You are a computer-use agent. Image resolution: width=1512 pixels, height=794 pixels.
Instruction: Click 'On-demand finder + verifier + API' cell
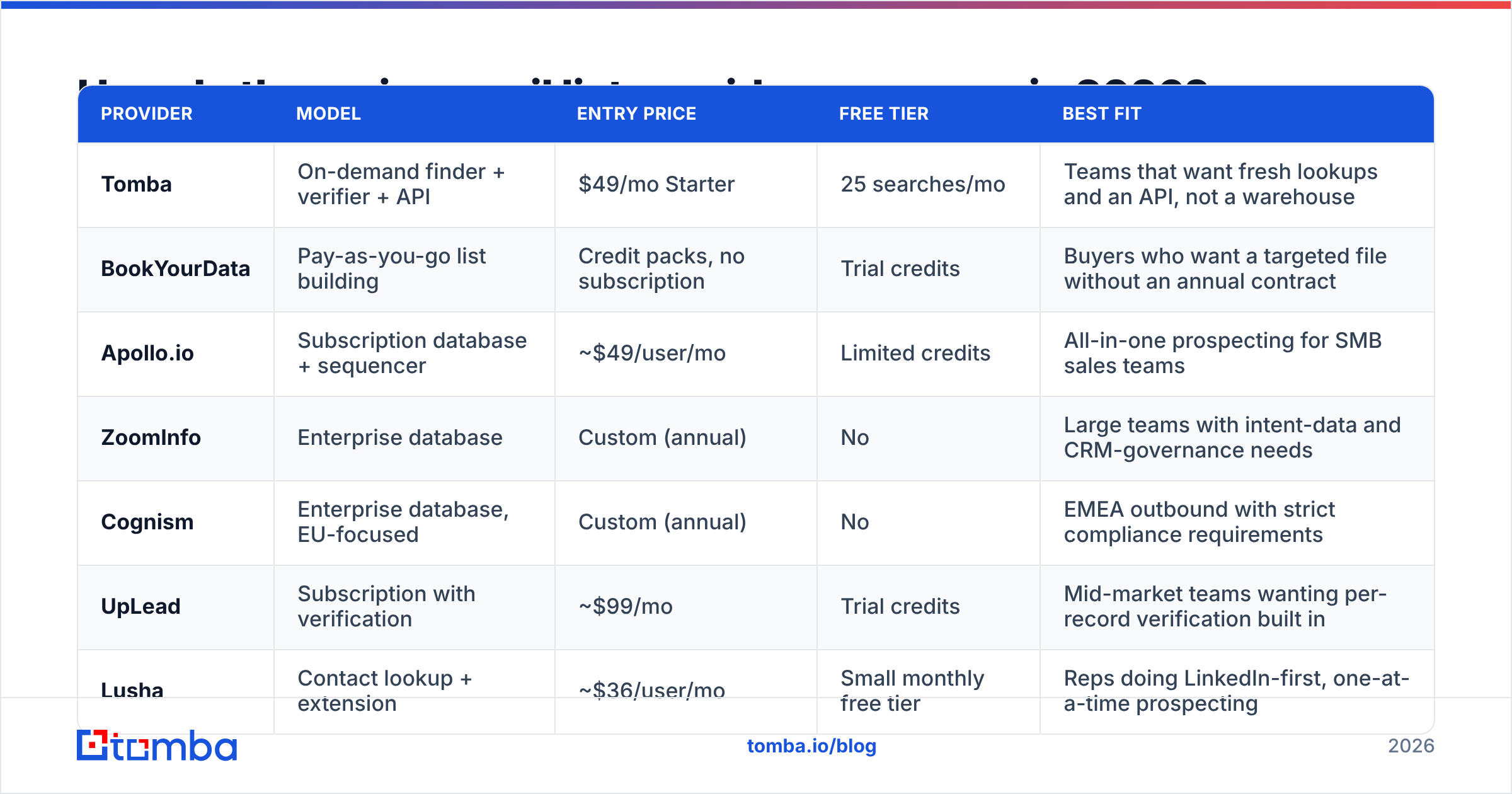click(415, 185)
